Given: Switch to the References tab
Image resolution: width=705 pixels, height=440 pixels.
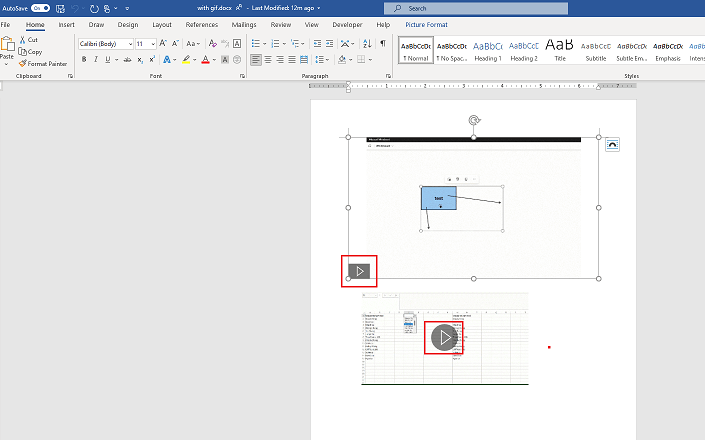Looking at the screenshot, I should [202, 25].
